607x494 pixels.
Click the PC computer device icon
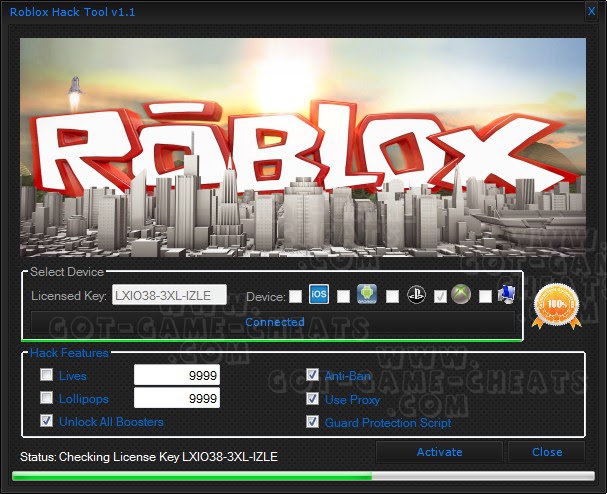[506, 295]
